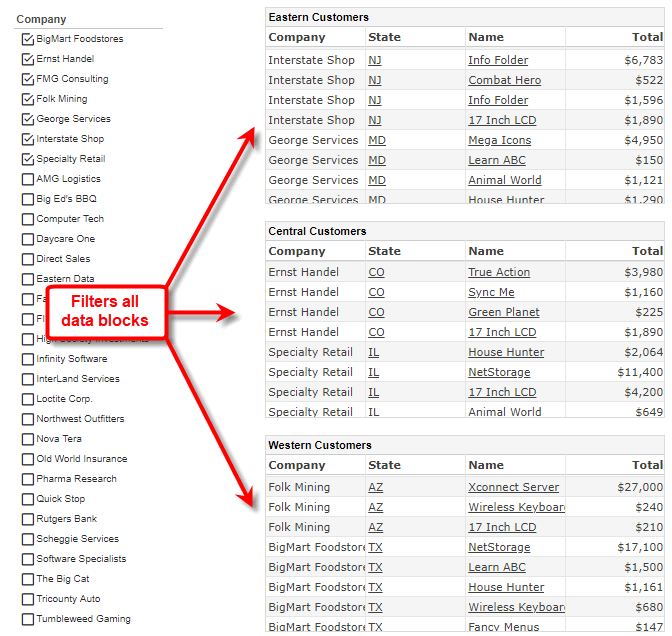The width and height of the screenshot is (672, 636).
Task: Click Company column header in Eastern Customers
Action: coord(296,37)
